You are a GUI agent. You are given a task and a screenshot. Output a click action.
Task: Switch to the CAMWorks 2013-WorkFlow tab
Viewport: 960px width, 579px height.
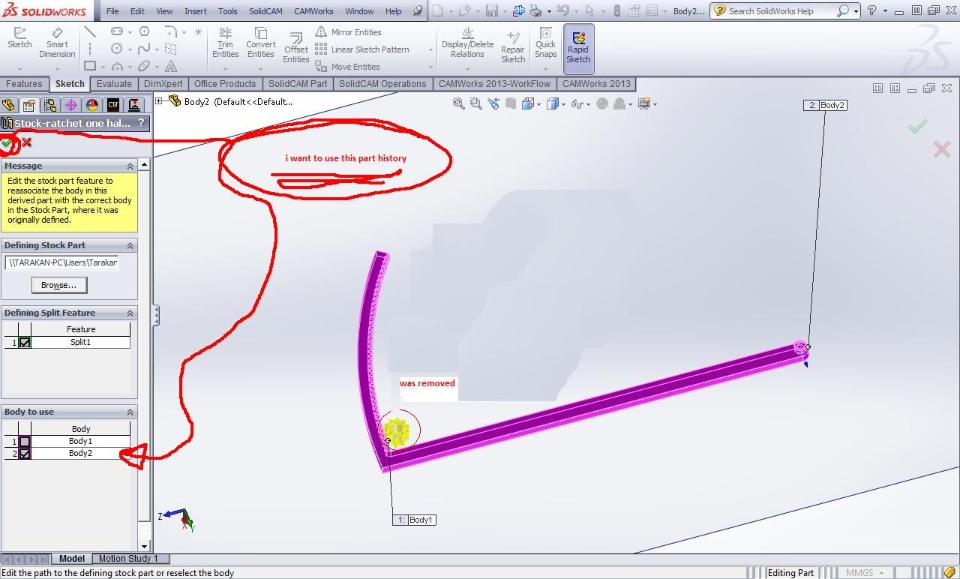pos(495,84)
